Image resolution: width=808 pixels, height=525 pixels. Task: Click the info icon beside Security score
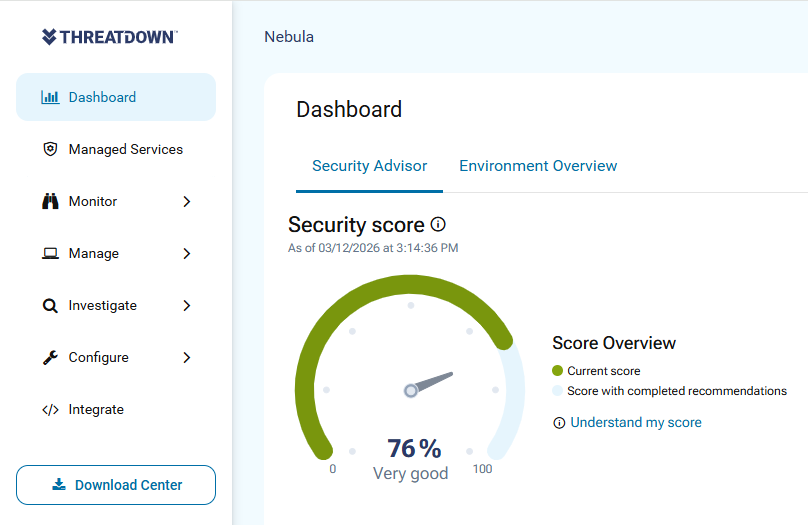(x=438, y=225)
